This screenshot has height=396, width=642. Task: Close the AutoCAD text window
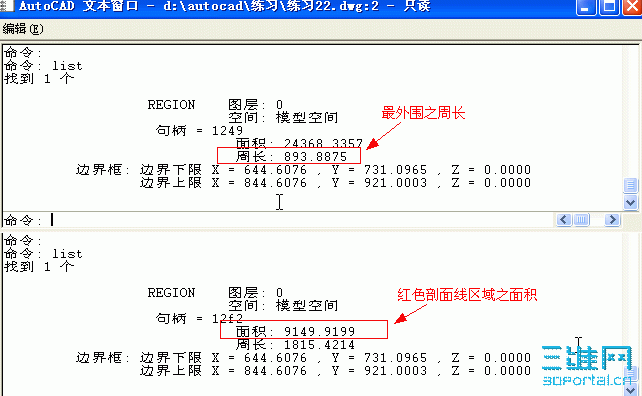(x=632, y=7)
